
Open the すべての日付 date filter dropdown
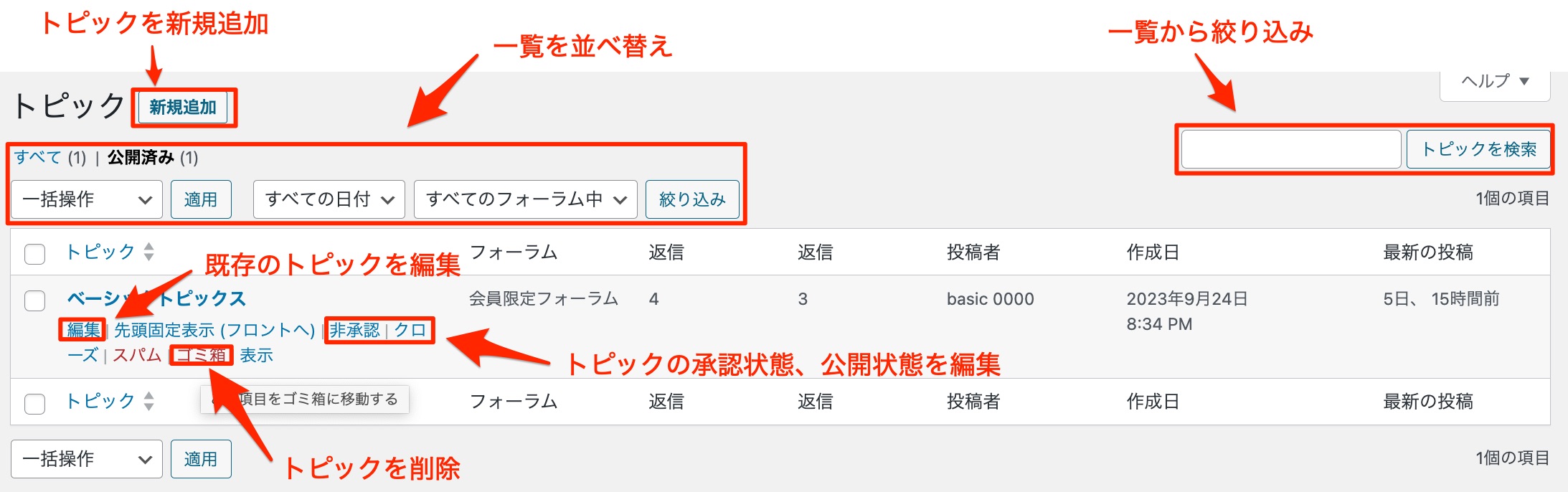pos(329,199)
